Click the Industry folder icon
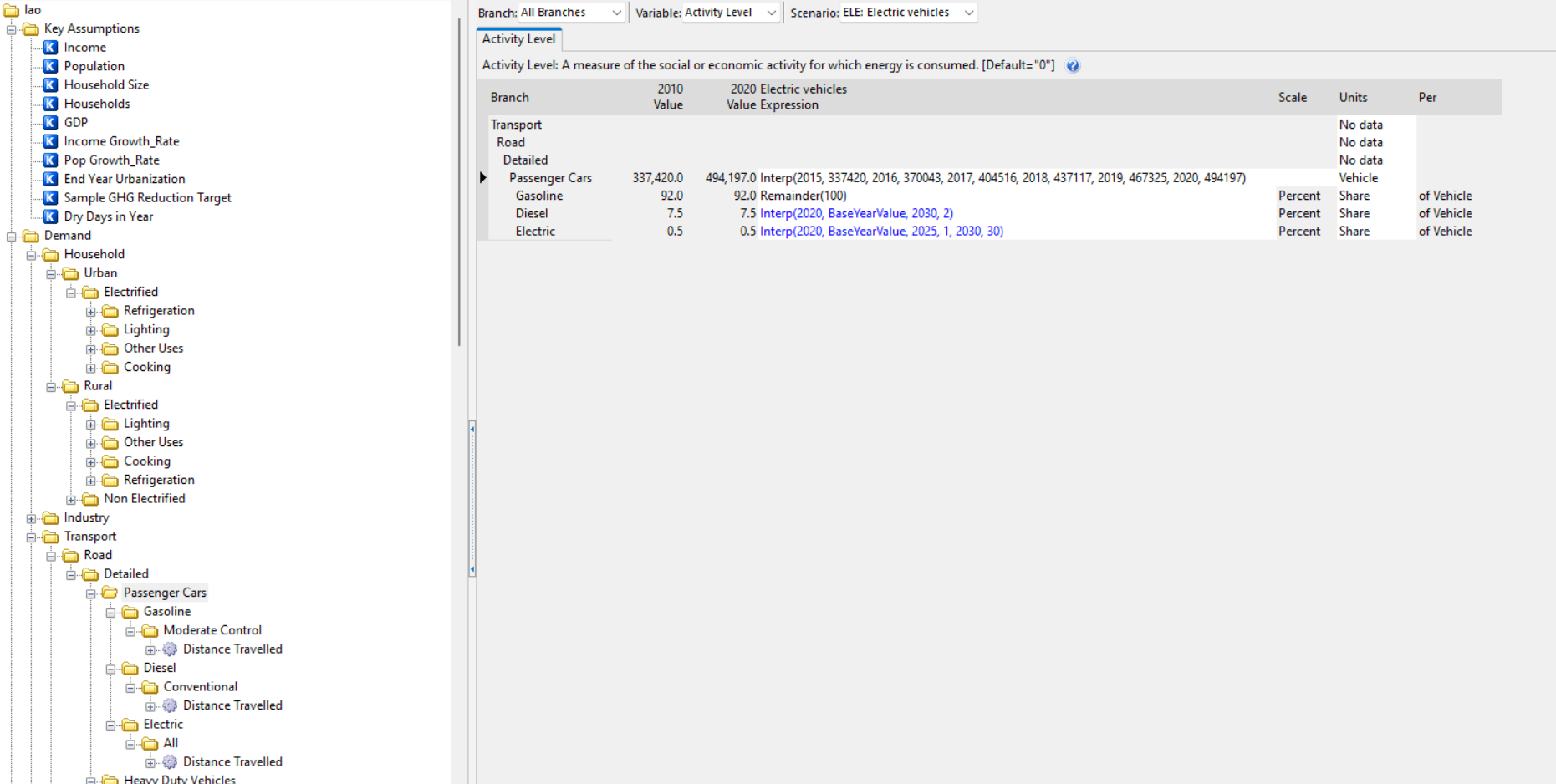The height and width of the screenshot is (784, 1556). click(51, 518)
